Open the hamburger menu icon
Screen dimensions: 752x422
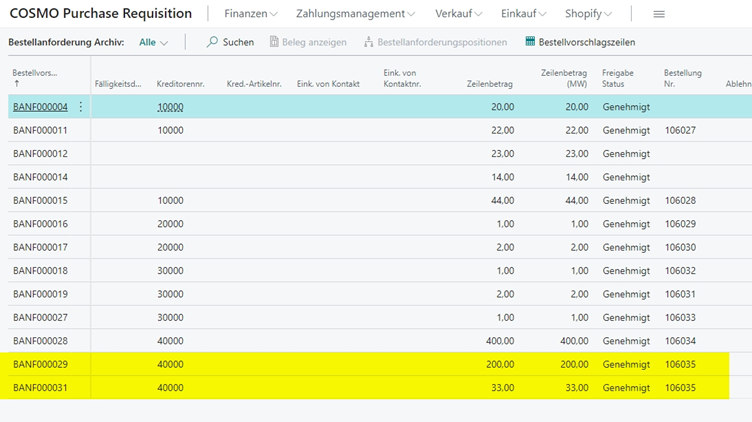point(659,14)
